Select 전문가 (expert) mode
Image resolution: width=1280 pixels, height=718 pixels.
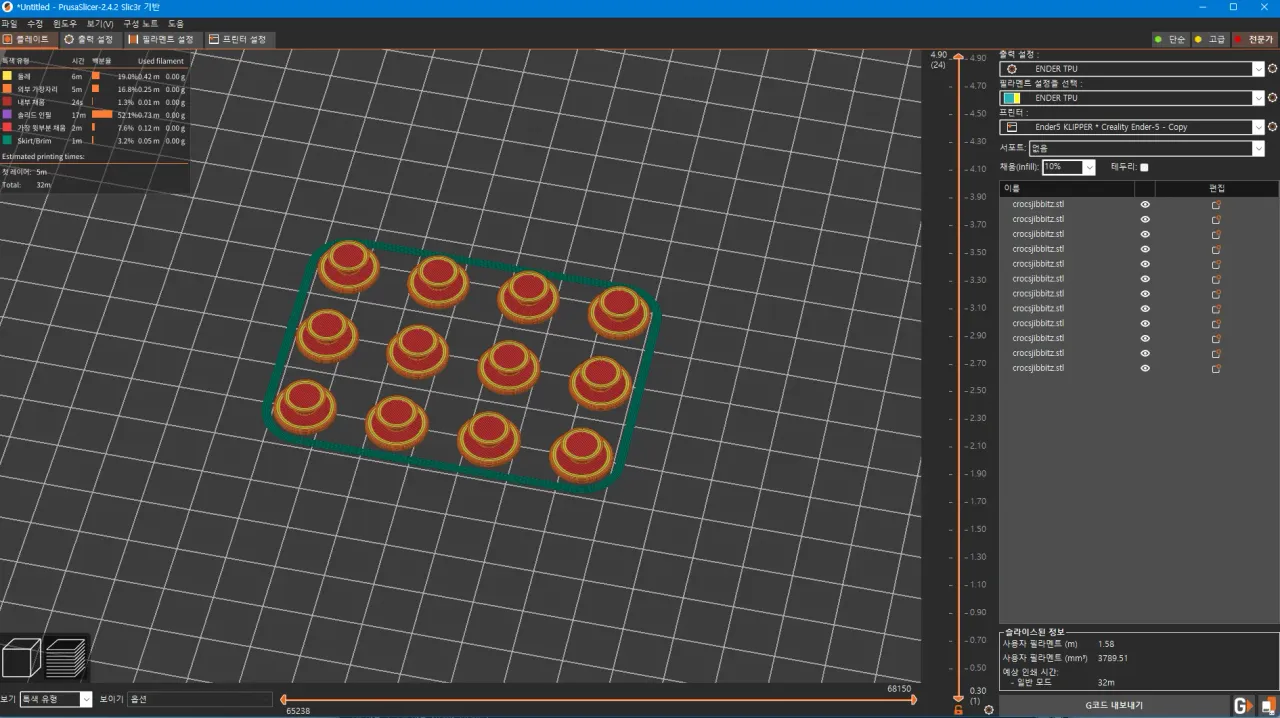click(x=1254, y=39)
